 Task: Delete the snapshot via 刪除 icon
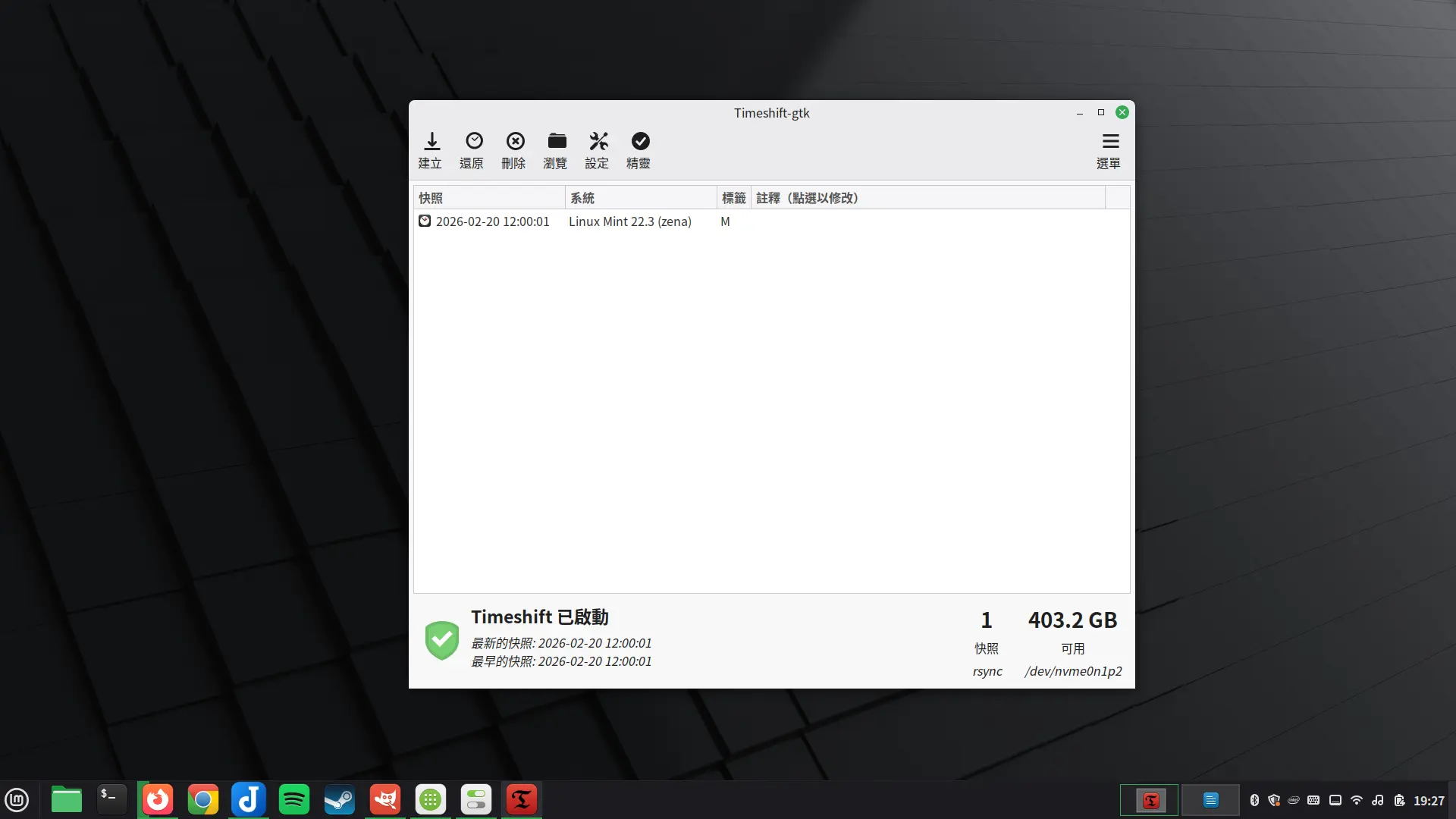tap(513, 149)
